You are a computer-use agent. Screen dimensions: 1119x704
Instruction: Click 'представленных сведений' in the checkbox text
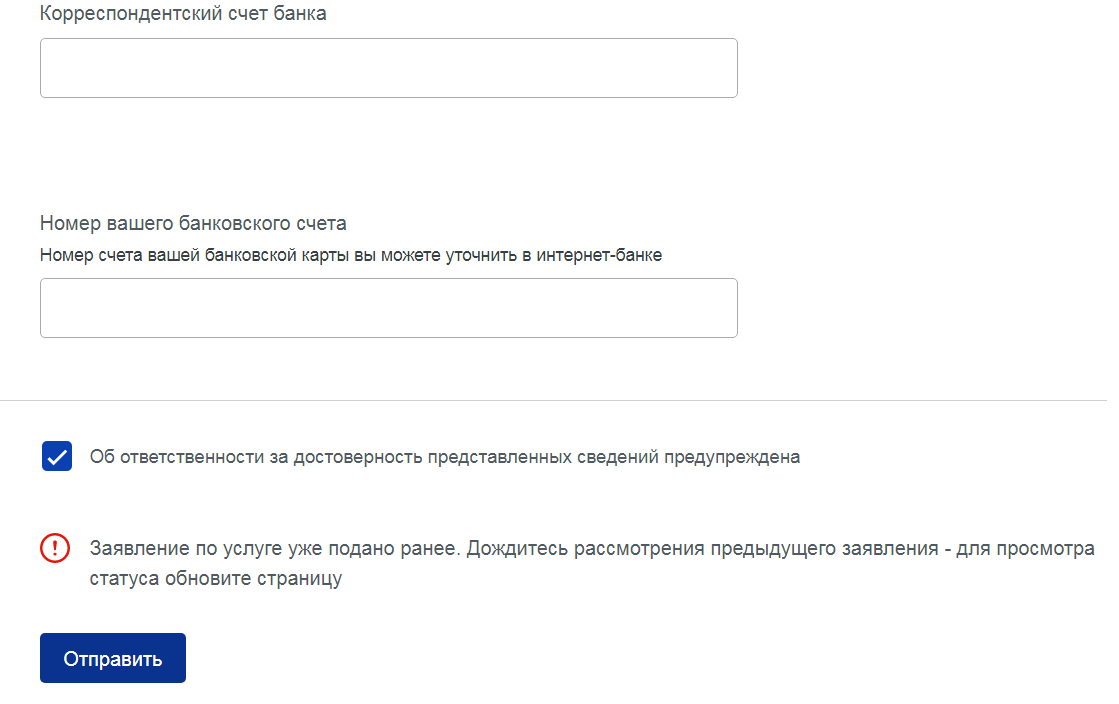click(x=543, y=457)
